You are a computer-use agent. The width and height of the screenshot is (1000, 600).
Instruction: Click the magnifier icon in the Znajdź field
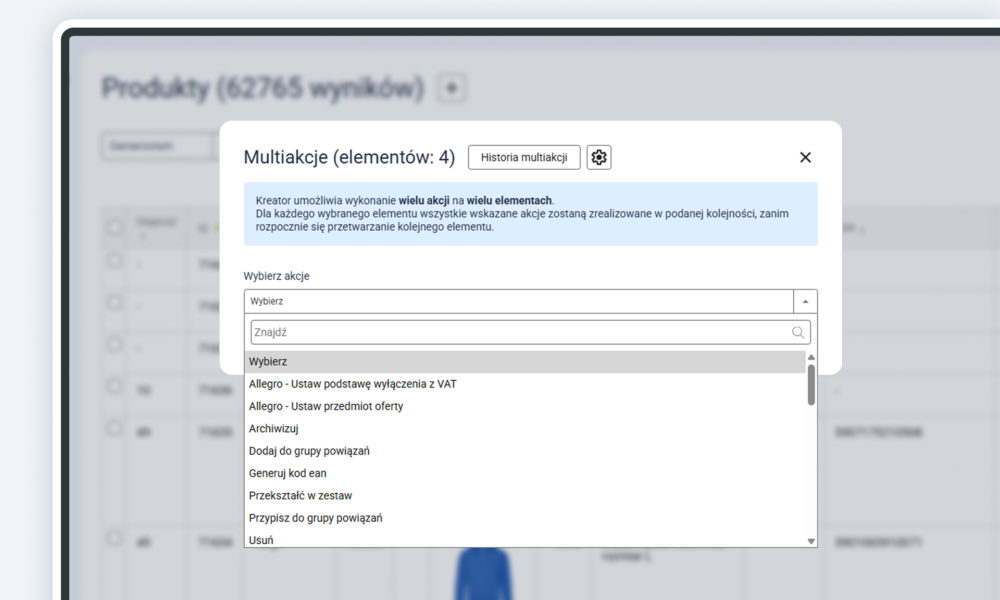(x=797, y=331)
